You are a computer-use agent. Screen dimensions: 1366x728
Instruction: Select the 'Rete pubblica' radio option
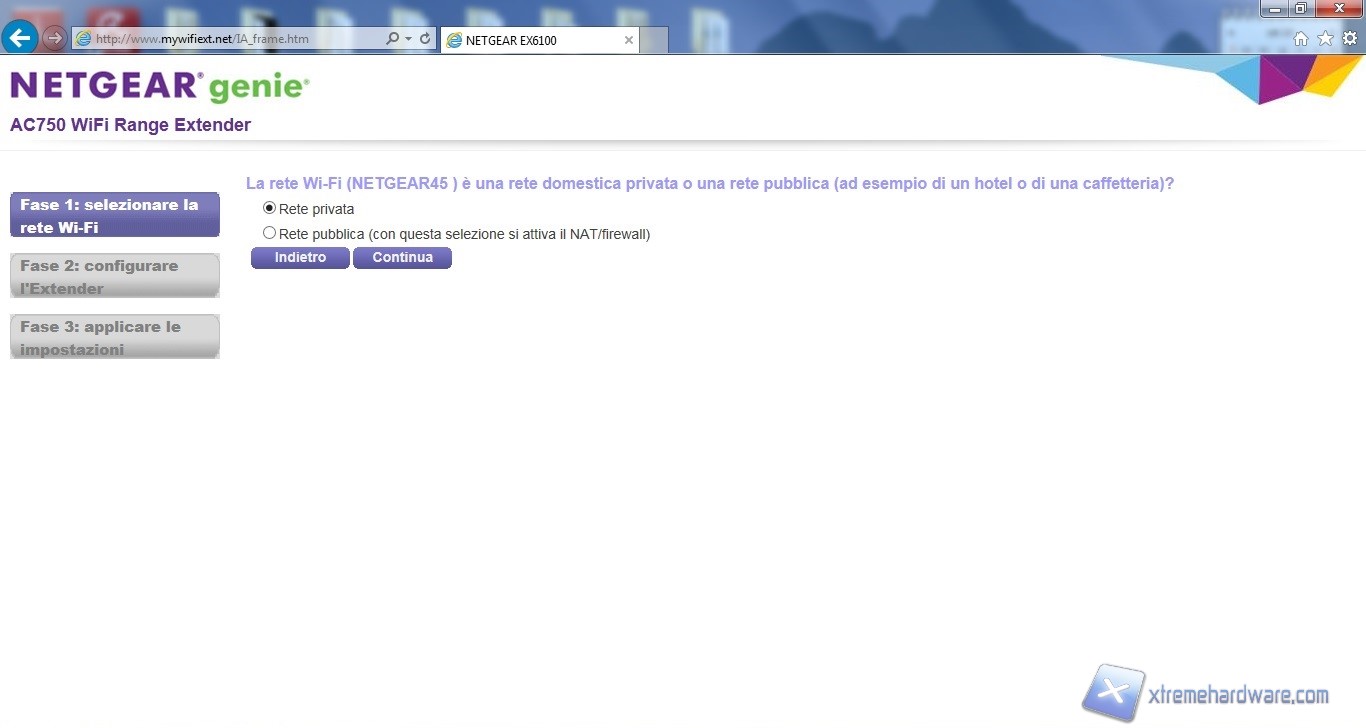(269, 233)
